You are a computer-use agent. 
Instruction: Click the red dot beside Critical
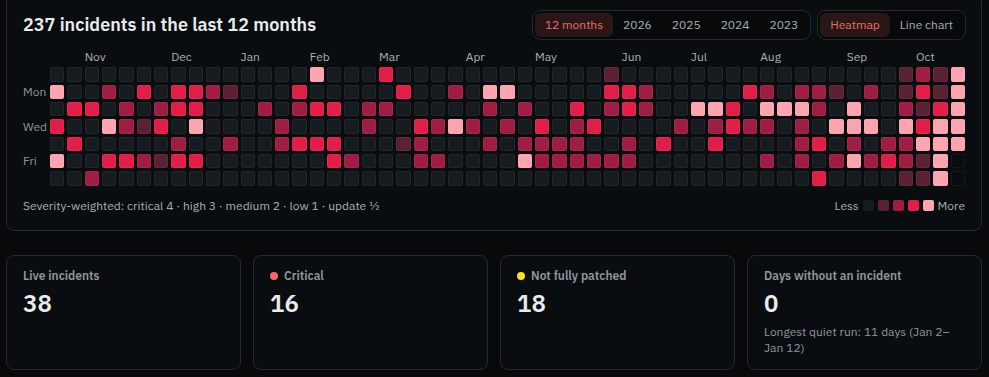274,276
